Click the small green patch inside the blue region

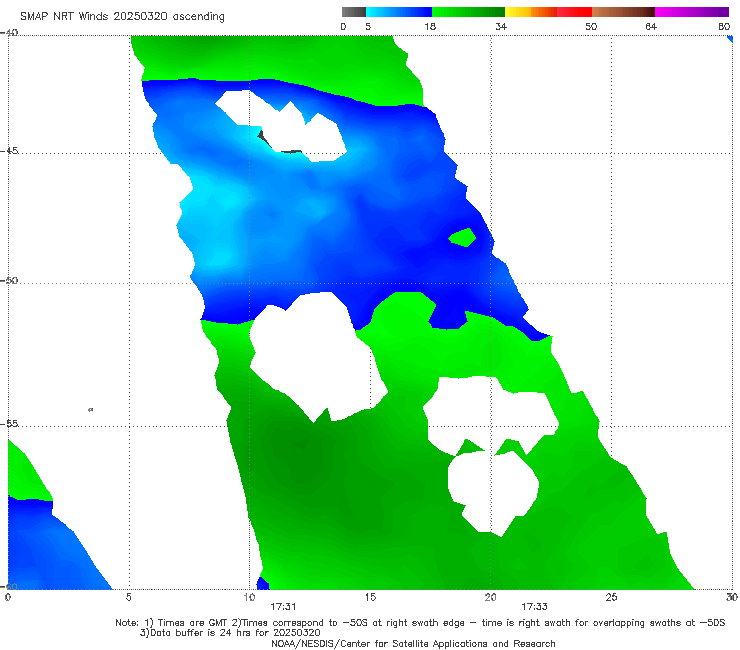pos(462,237)
